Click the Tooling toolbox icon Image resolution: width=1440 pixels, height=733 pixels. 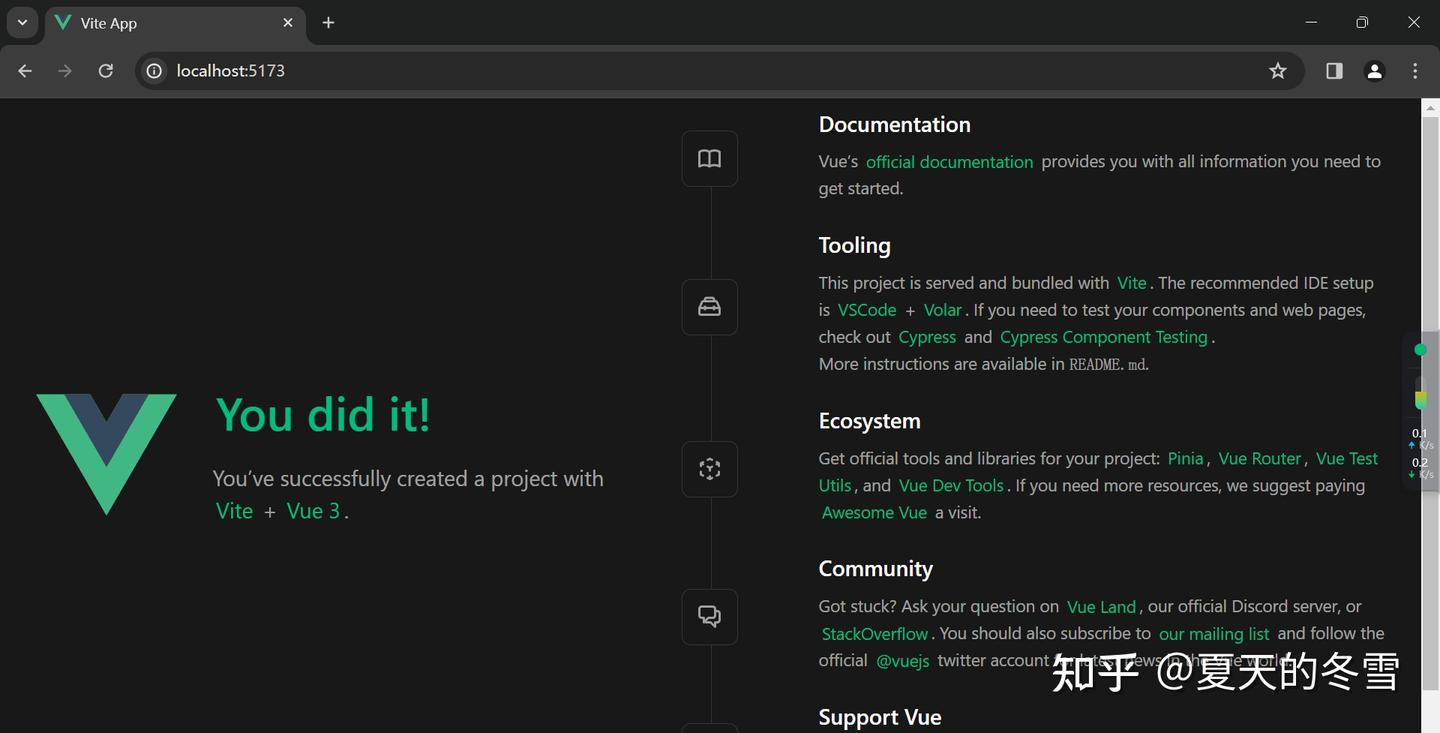709,307
